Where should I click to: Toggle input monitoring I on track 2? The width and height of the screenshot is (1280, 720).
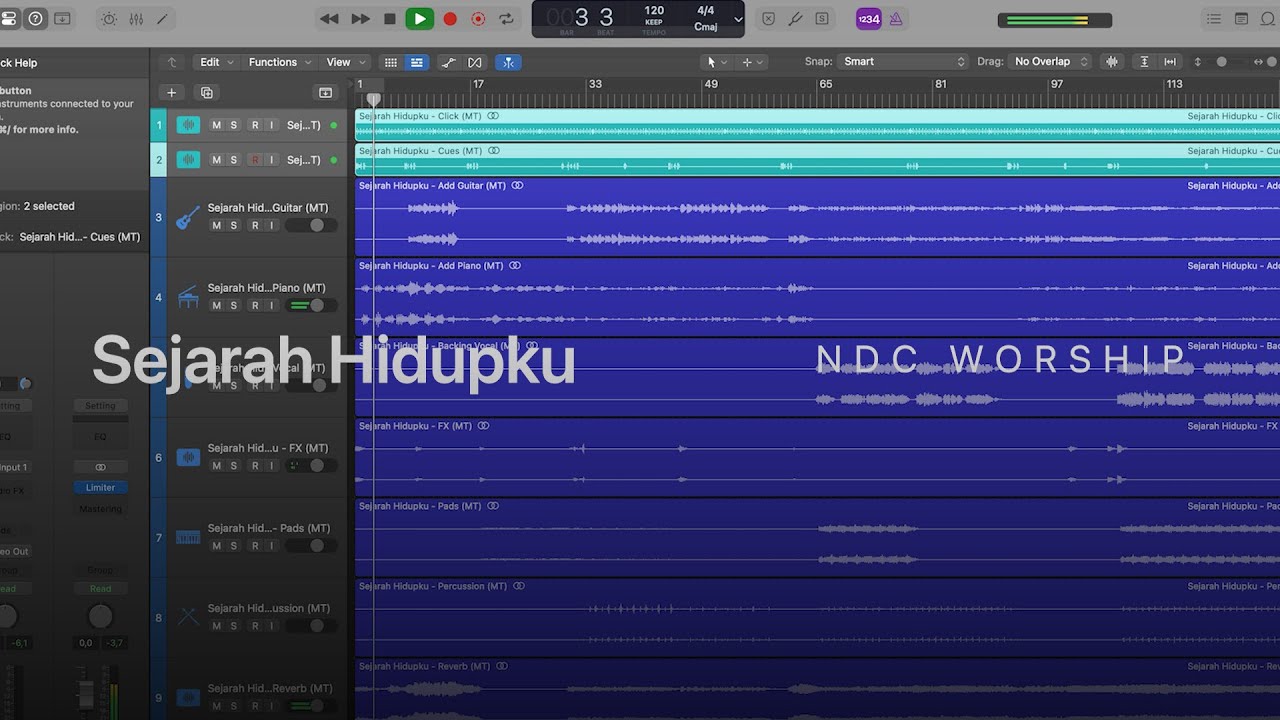tap(272, 160)
